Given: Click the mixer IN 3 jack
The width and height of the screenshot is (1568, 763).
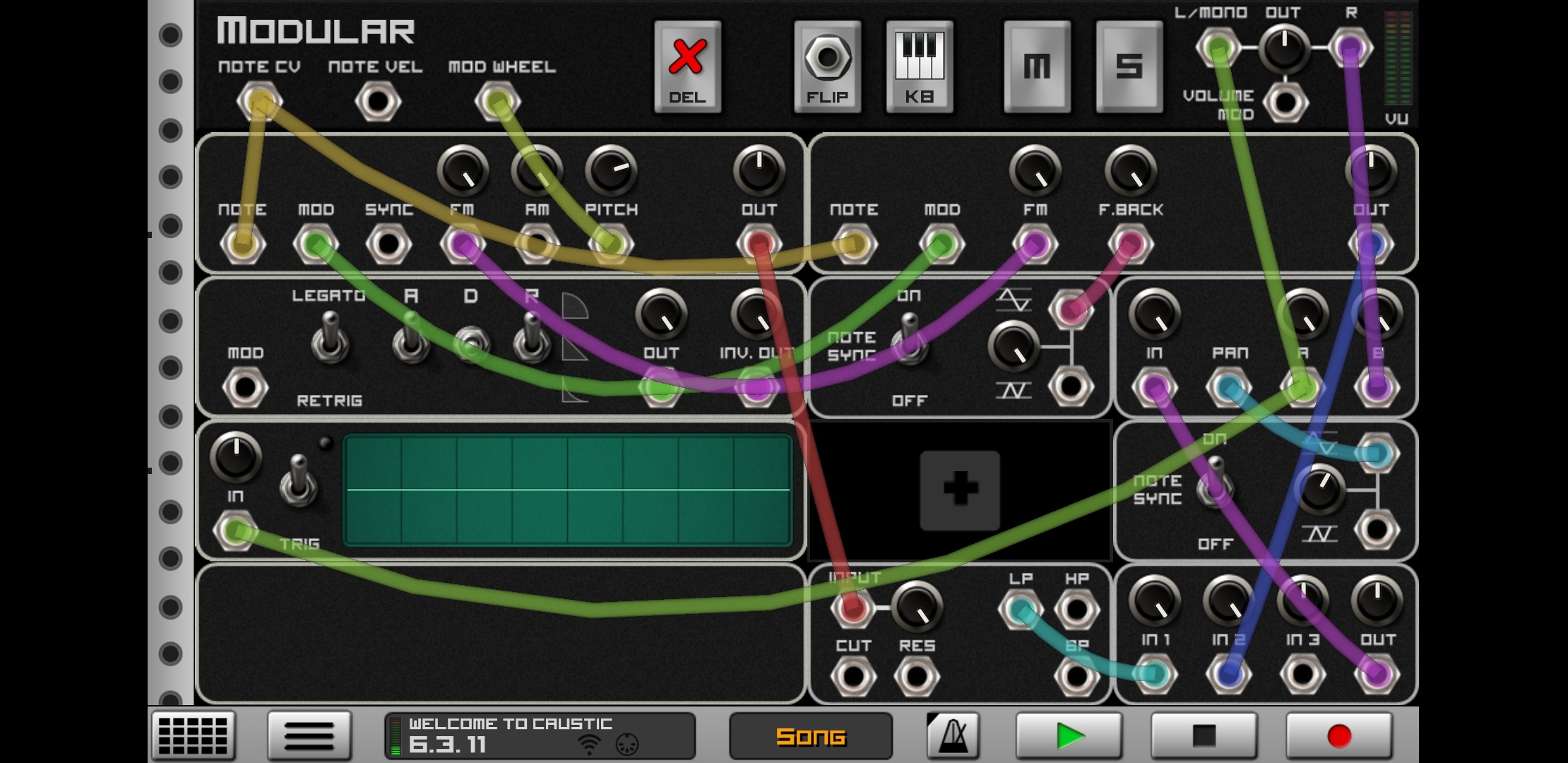Looking at the screenshot, I should pos(1302,675).
